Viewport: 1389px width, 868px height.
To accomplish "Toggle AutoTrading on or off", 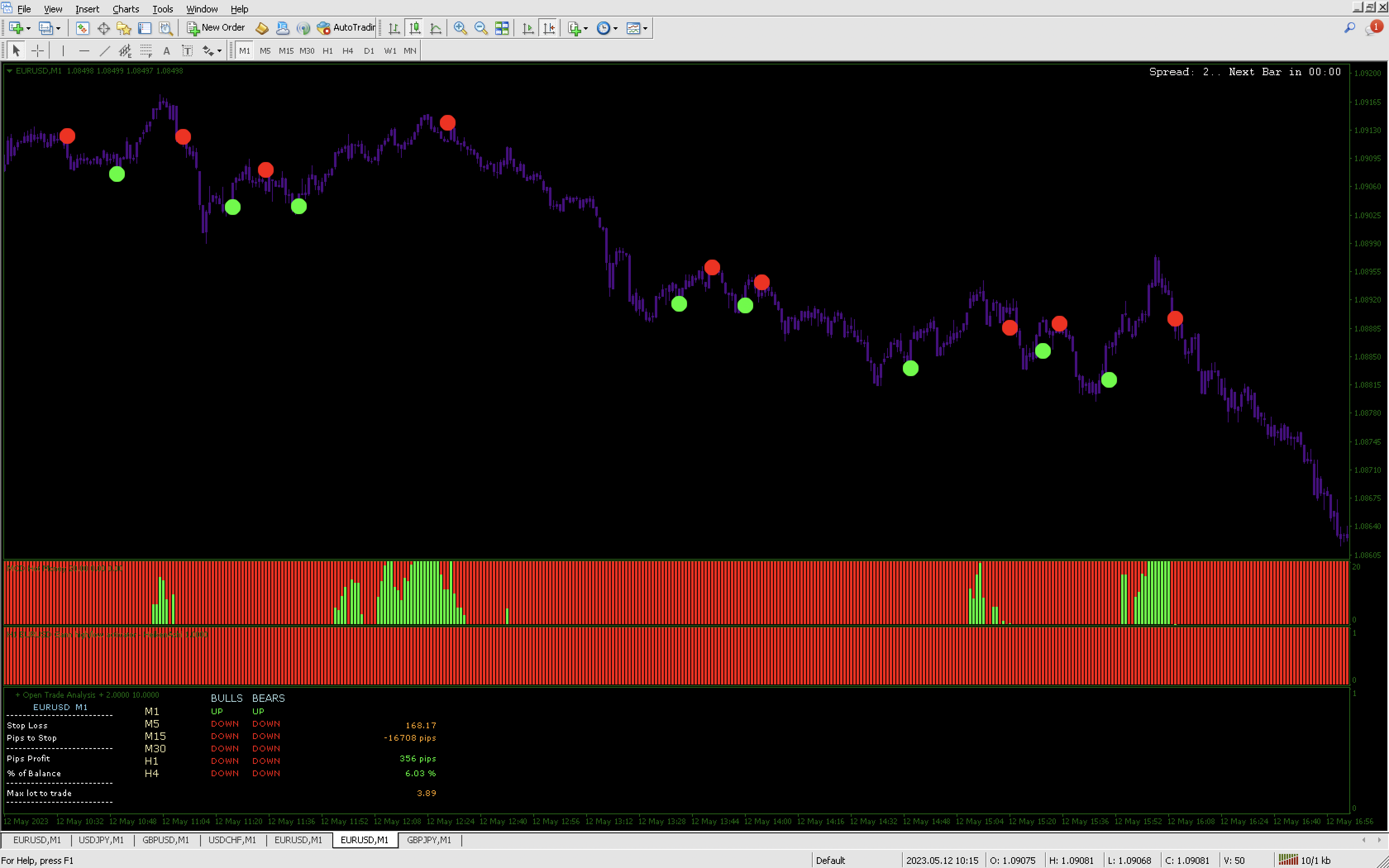I will pos(347,28).
